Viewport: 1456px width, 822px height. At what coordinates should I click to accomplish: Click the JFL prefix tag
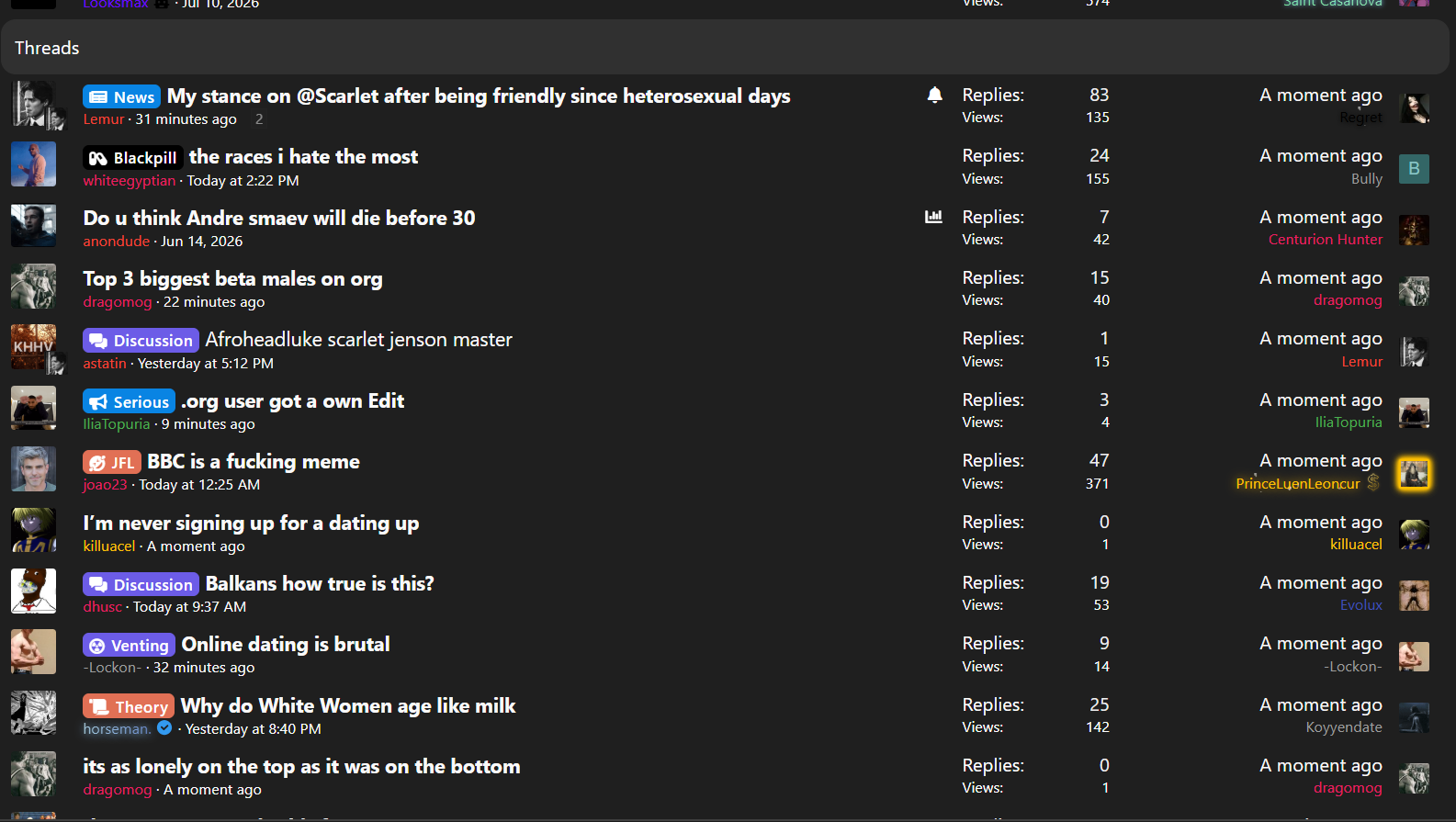pyautogui.click(x=112, y=462)
